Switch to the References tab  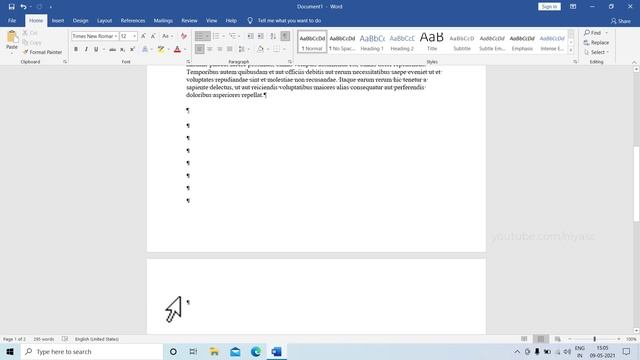click(133, 20)
